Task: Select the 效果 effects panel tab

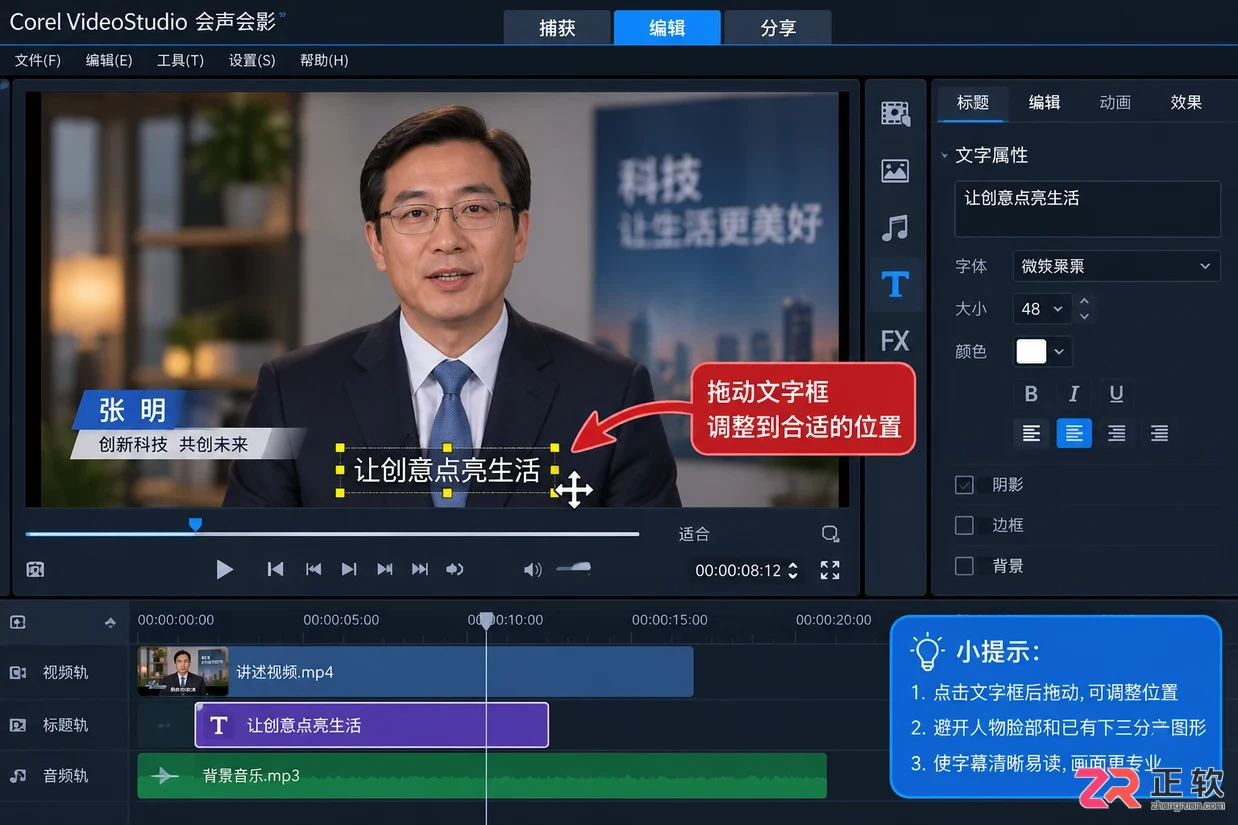Action: pyautogui.click(x=1186, y=102)
